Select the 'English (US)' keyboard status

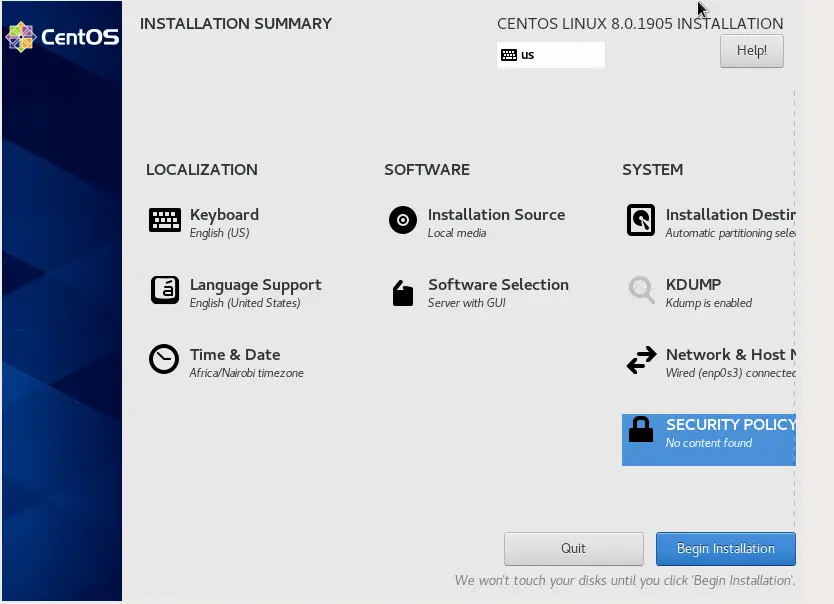[x=219, y=233]
